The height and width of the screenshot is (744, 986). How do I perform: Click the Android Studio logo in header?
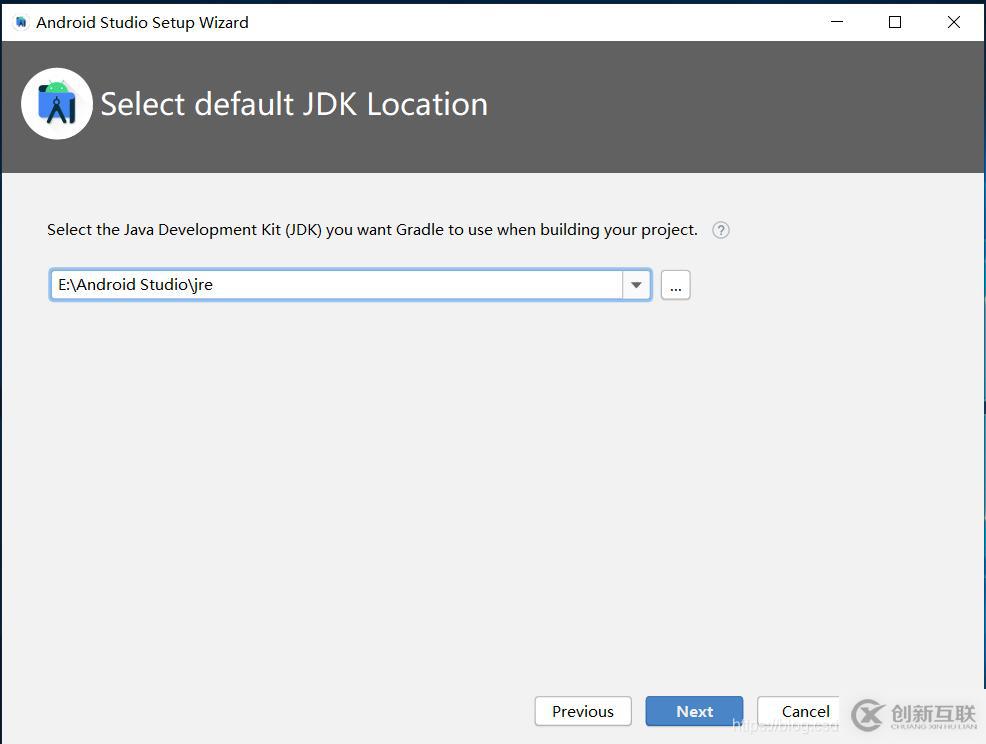click(x=57, y=104)
